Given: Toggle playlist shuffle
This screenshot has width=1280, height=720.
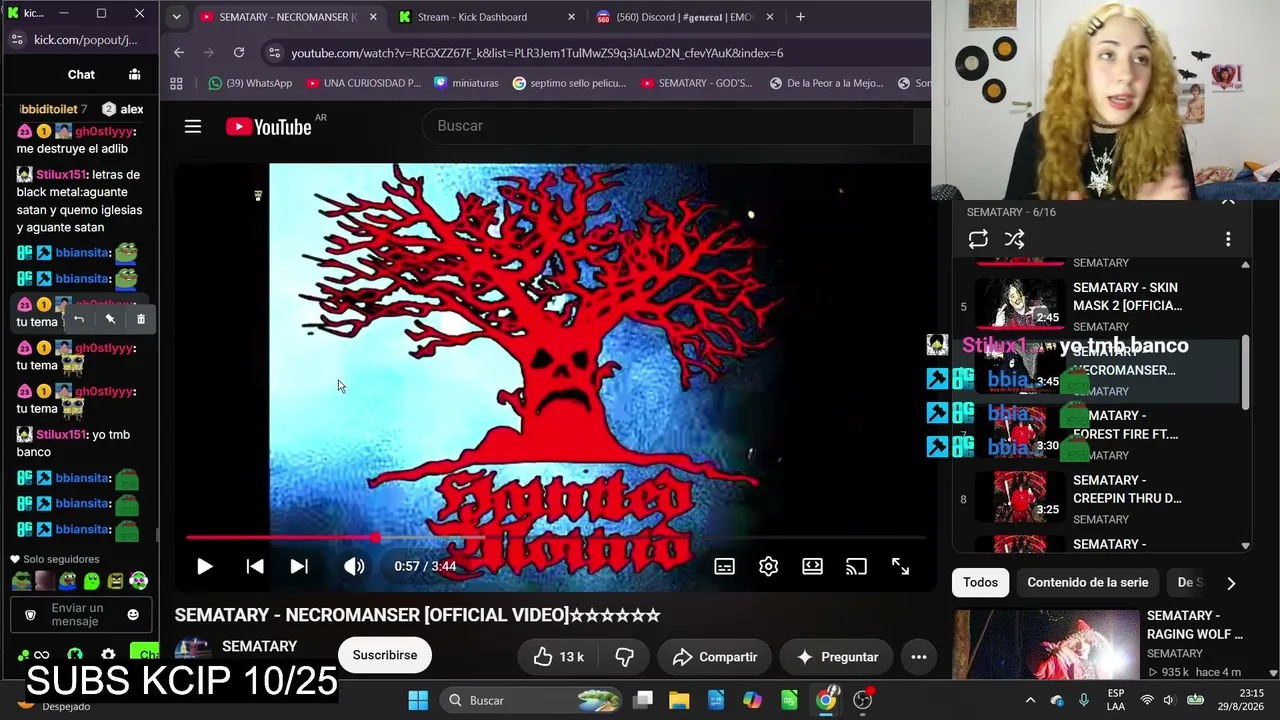Looking at the screenshot, I should [x=1014, y=239].
